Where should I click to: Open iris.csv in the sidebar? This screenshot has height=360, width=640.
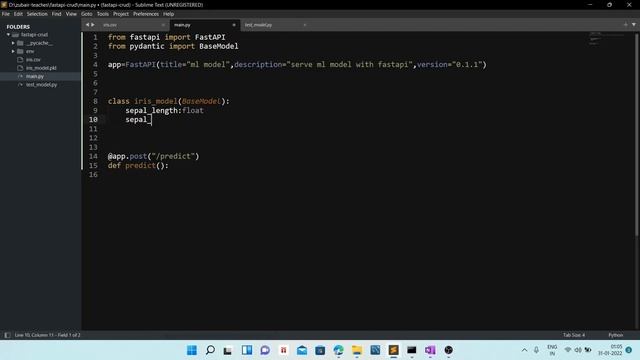(33, 60)
